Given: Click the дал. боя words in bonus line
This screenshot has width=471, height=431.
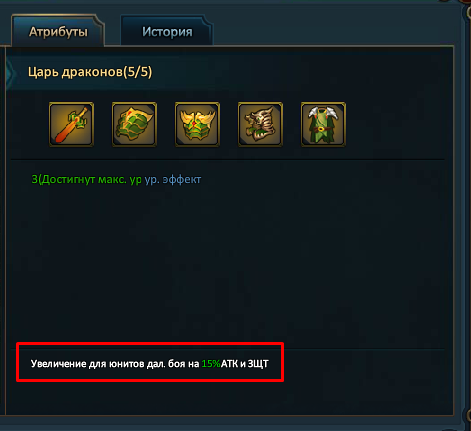Looking at the screenshot, I should 166,364.
